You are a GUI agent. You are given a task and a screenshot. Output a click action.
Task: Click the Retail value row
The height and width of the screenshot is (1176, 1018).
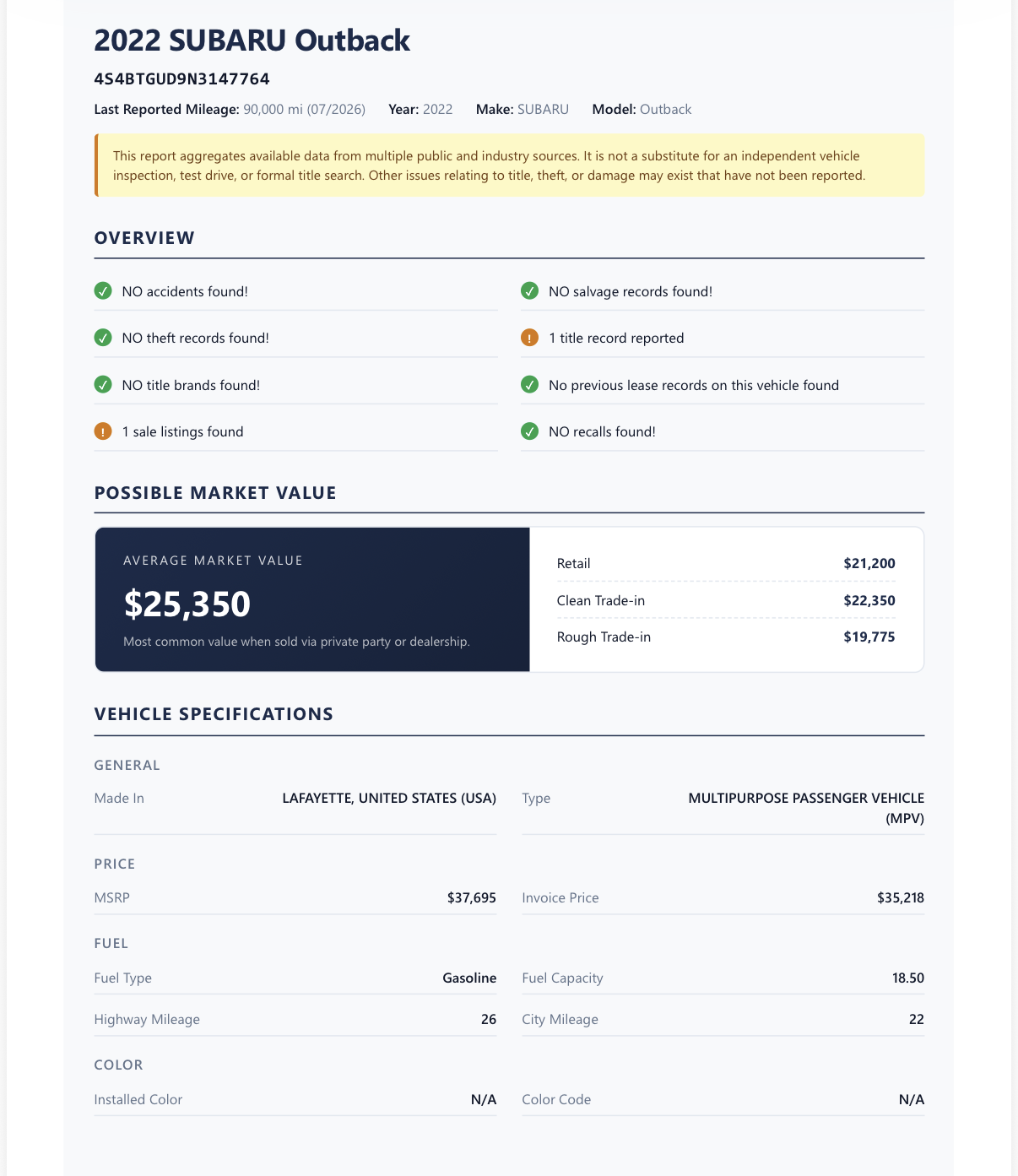726,563
